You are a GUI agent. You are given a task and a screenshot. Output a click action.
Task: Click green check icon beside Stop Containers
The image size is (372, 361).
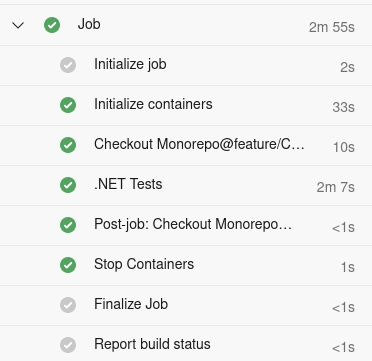[x=68, y=265]
